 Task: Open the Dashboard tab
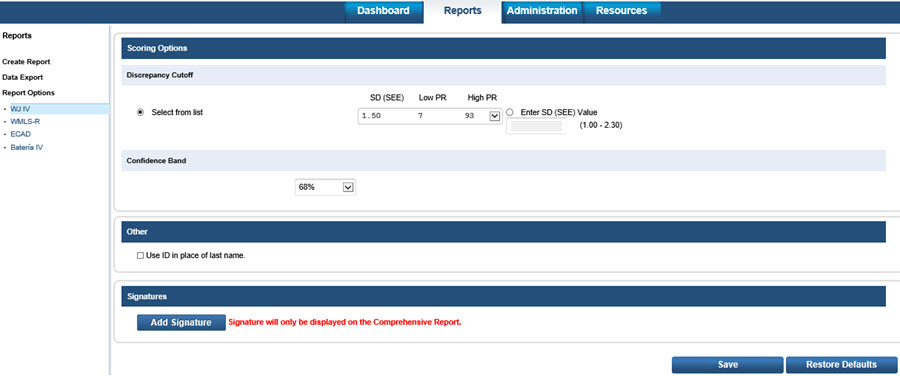383,11
